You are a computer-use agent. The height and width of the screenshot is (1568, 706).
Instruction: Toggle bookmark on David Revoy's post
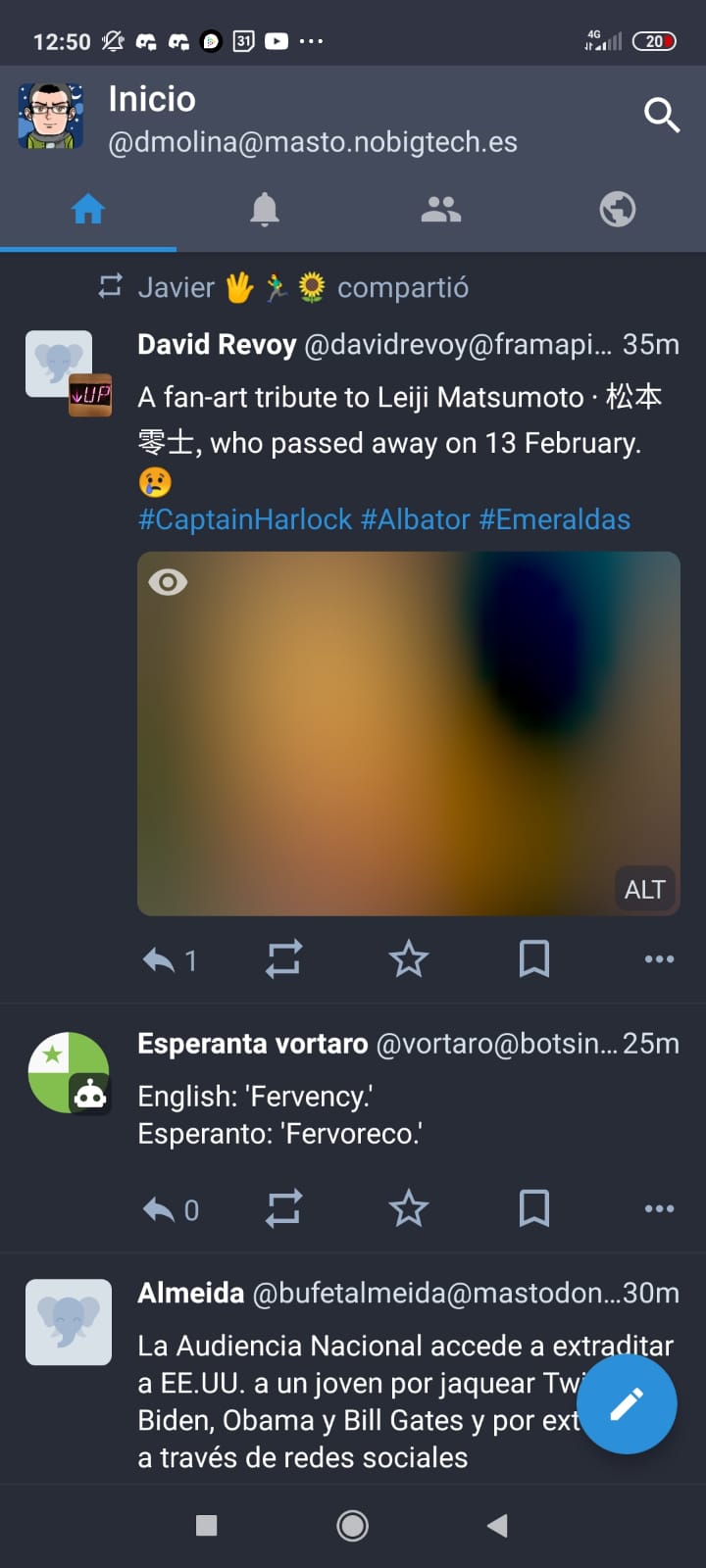coord(534,958)
